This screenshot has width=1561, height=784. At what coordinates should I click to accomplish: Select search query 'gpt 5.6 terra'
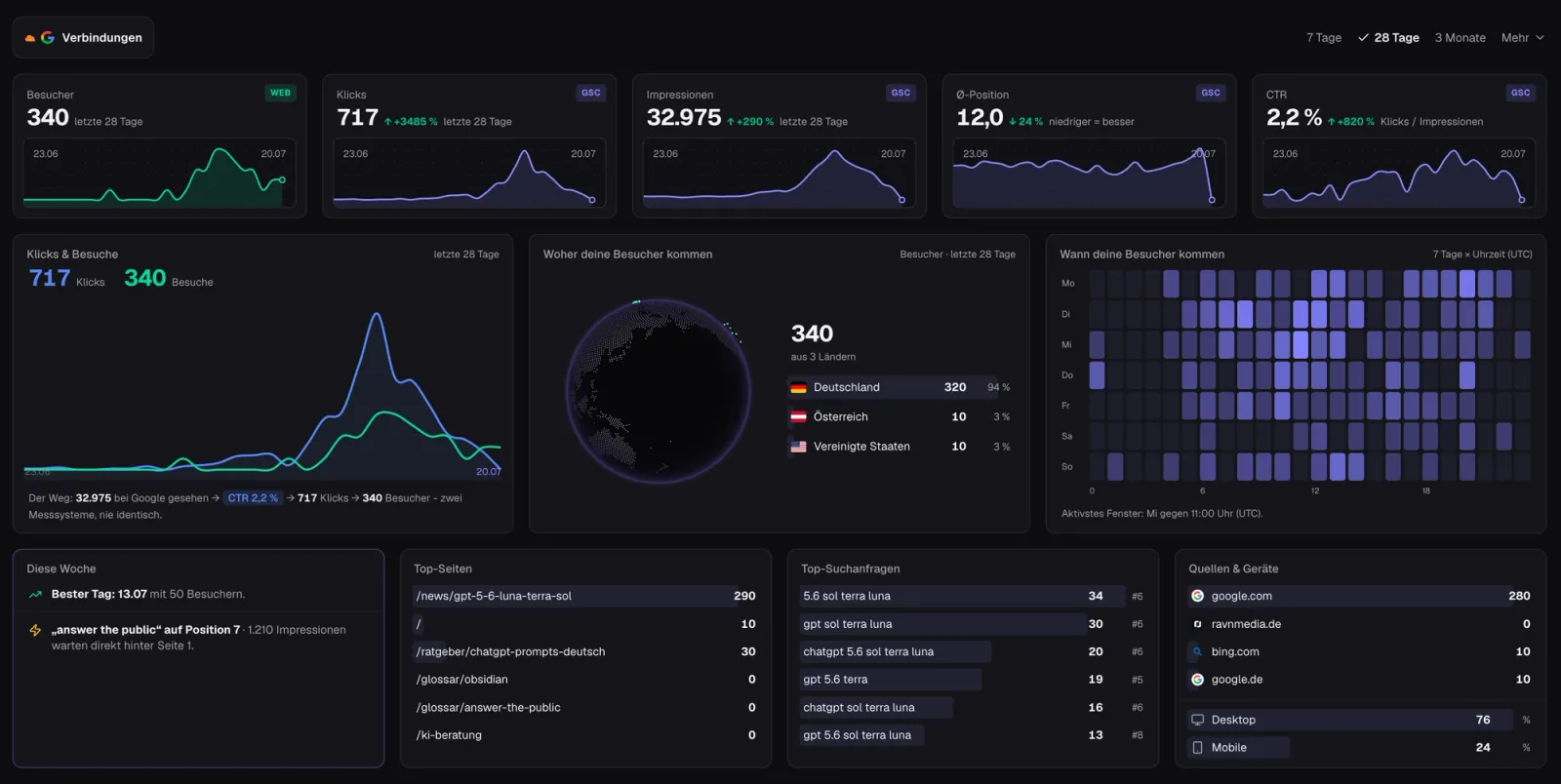(973, 680)
